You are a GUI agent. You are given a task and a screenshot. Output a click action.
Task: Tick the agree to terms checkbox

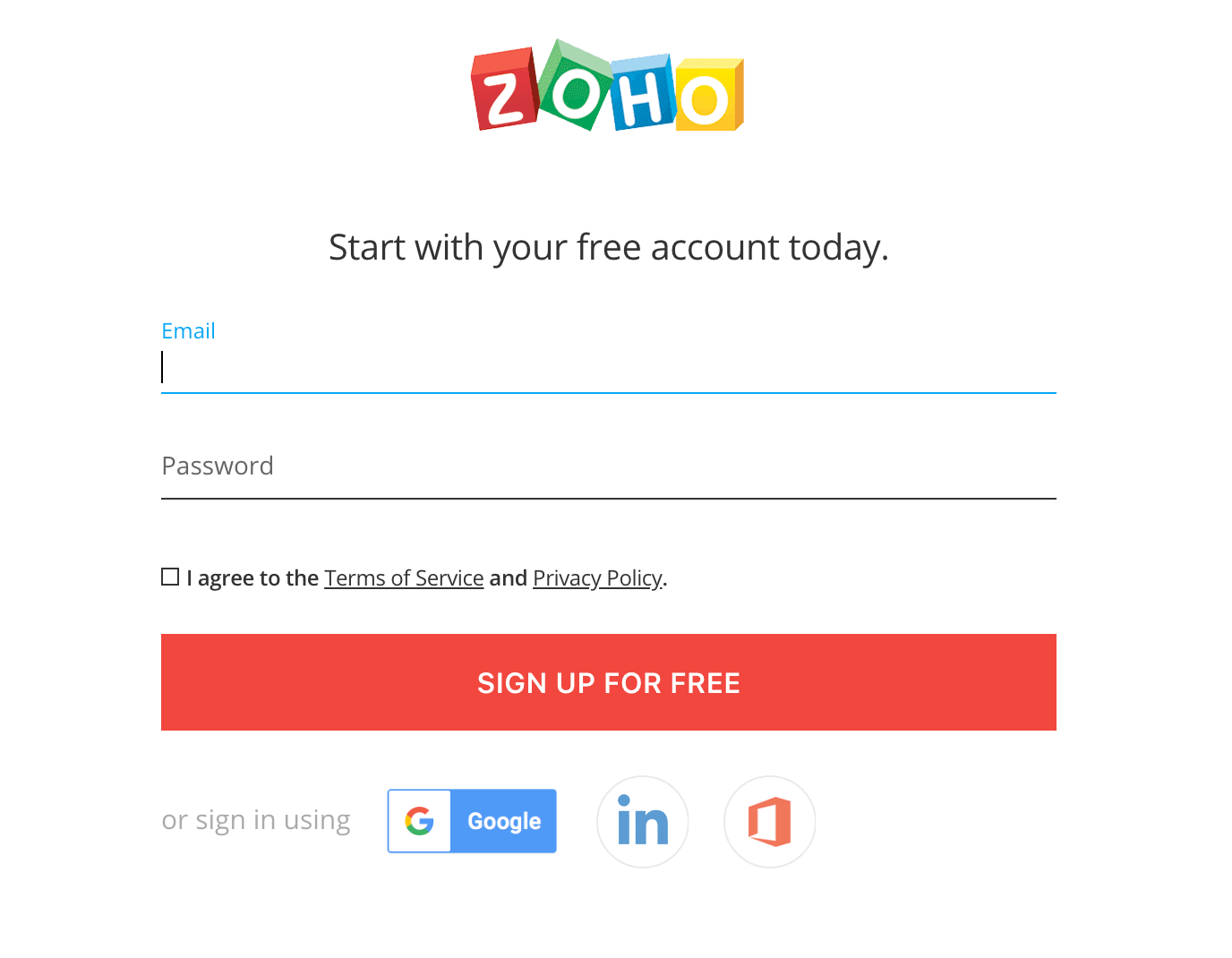click(x=170, y=577)
